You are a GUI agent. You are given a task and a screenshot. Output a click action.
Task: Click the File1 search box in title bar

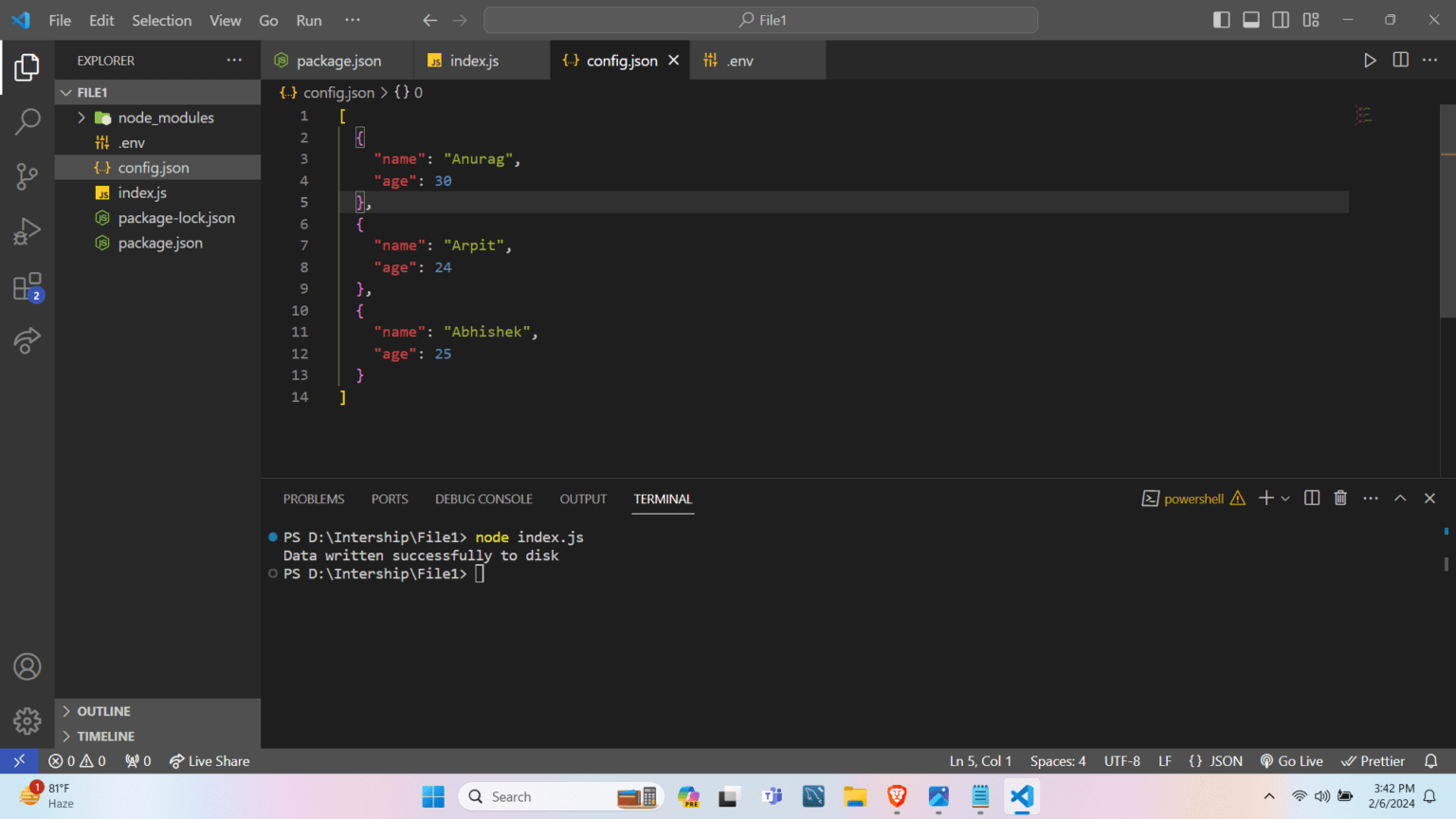[x=758, y=19]
